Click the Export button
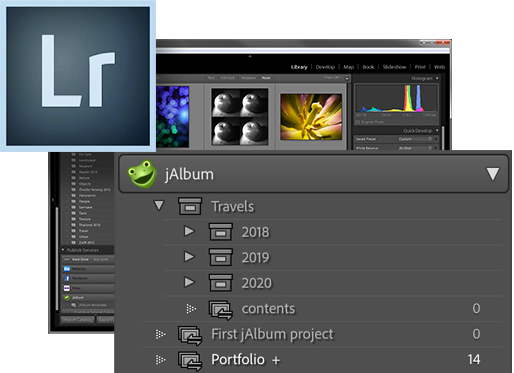Image resolution: width=514 pixels, height=373 pixels. (106, 319)
